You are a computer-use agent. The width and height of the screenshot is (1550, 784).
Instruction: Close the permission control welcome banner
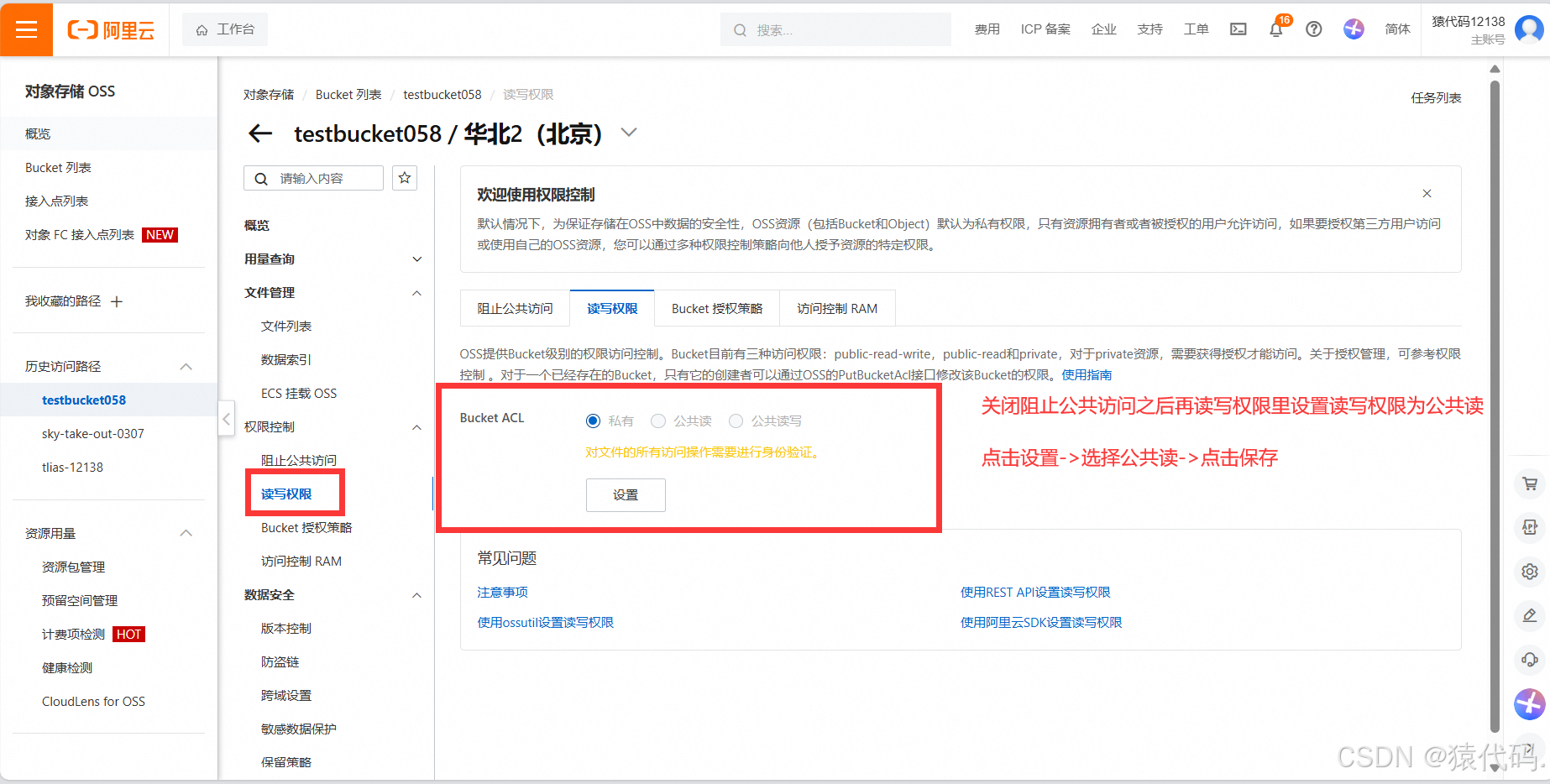tap(1427, 194)
